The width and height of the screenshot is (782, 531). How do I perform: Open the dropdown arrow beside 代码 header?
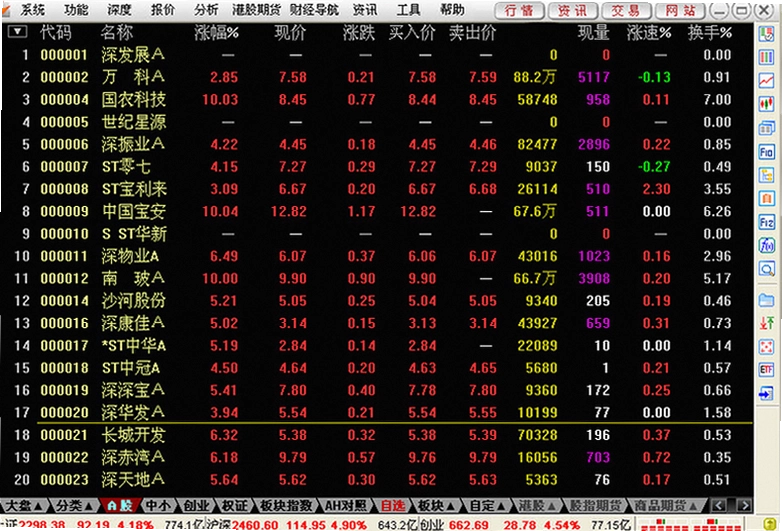coord(17,32)
